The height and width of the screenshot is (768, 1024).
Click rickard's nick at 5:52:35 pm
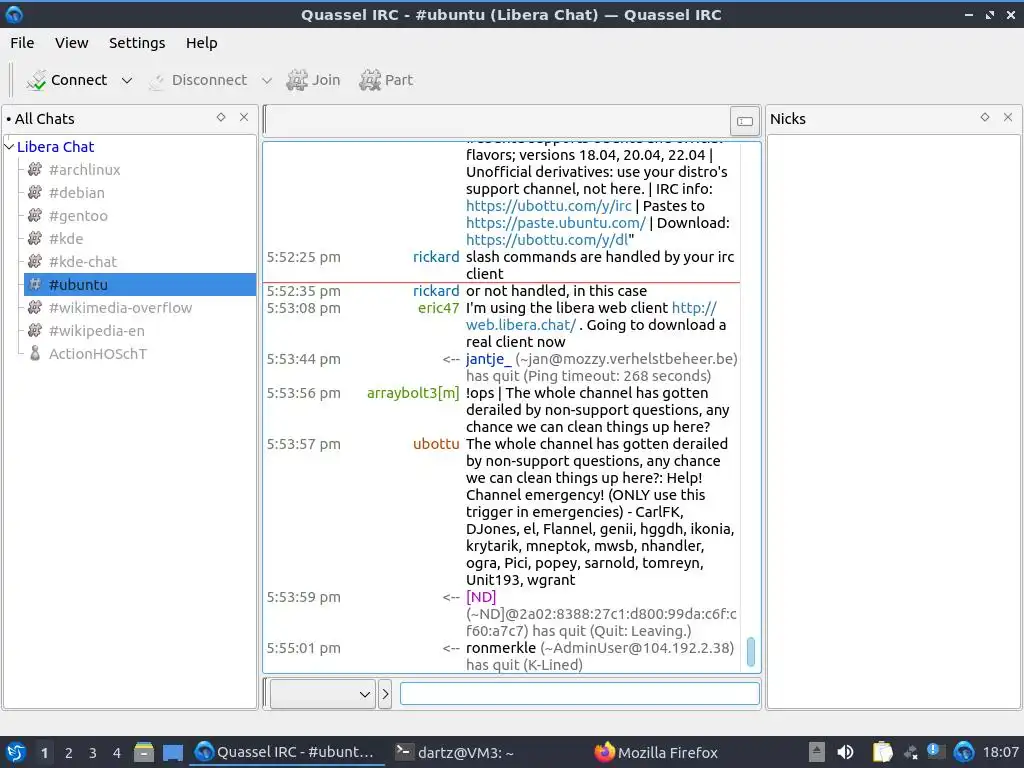click(436, 291)
